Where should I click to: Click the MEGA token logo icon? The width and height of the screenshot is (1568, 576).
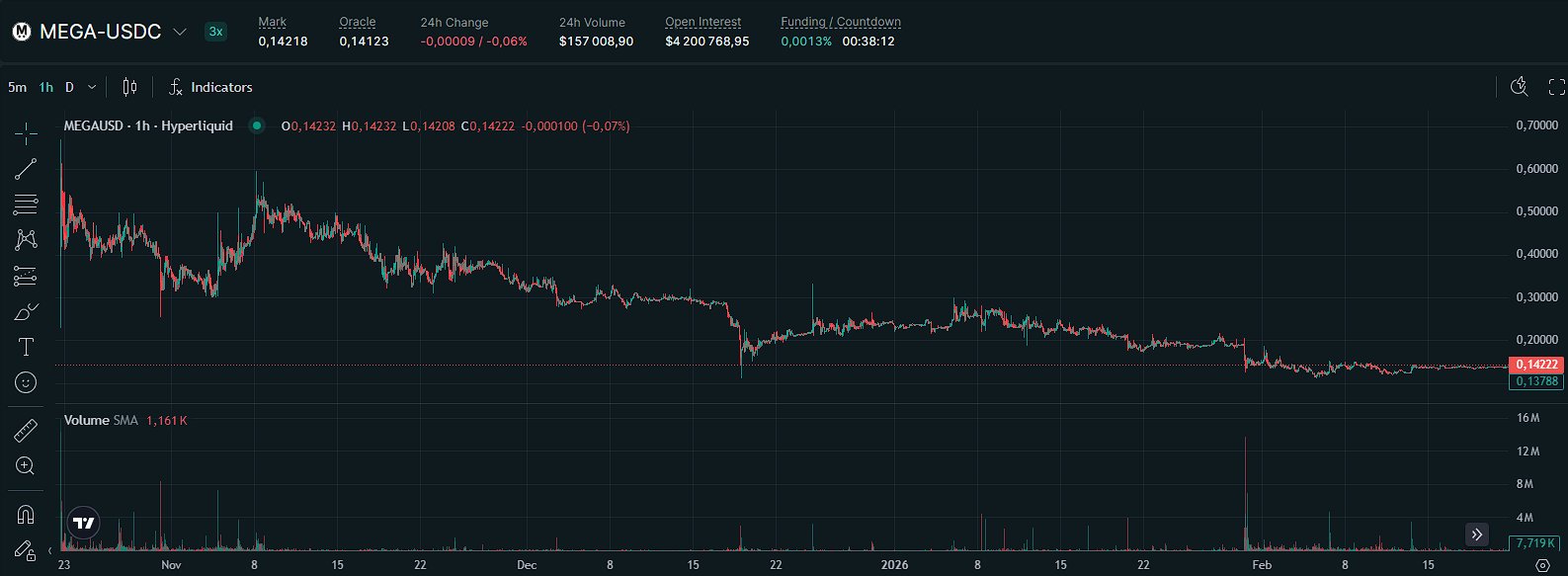tap(21, 32)
